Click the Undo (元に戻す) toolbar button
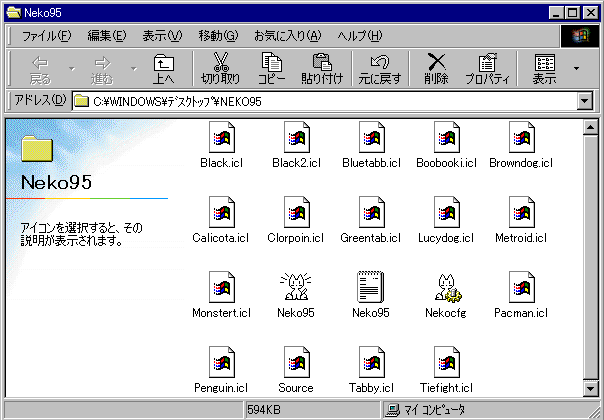The width and height of the screenshot is (604, 420). (x=380, y=69)
